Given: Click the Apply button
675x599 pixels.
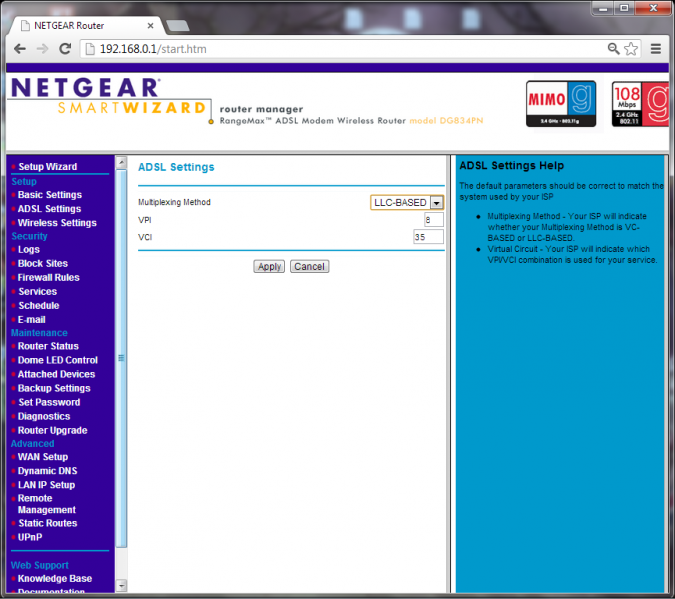Looking at the screenshot, I should 269,267.
